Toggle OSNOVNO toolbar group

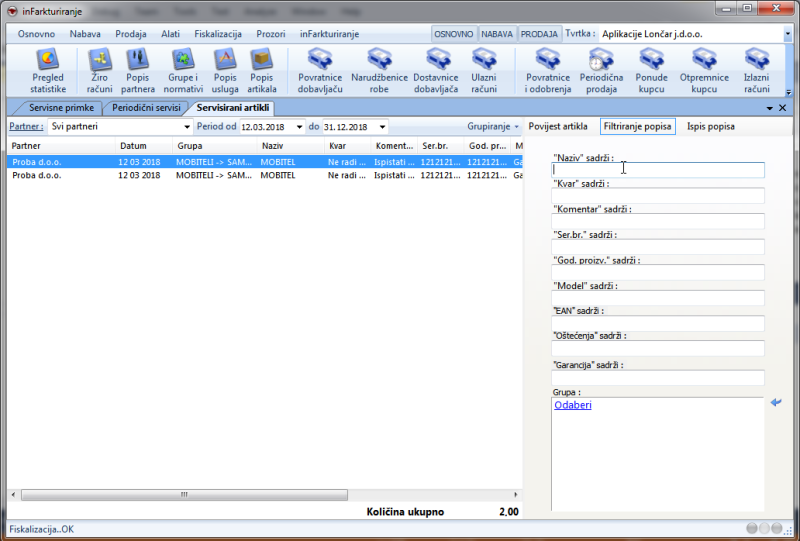(x=454, y=34)
